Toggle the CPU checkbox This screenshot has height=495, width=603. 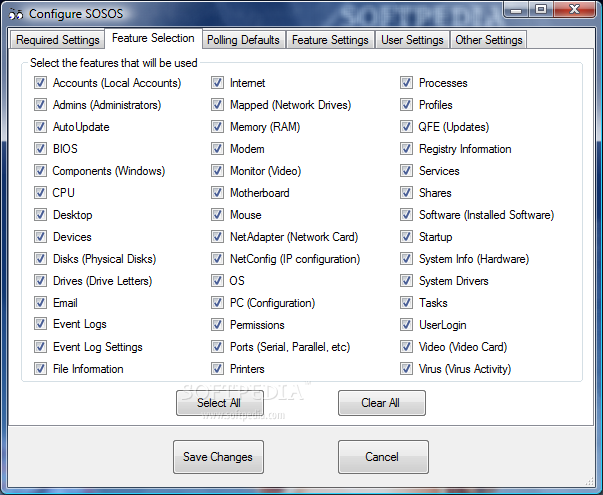(x=40, y=192)
